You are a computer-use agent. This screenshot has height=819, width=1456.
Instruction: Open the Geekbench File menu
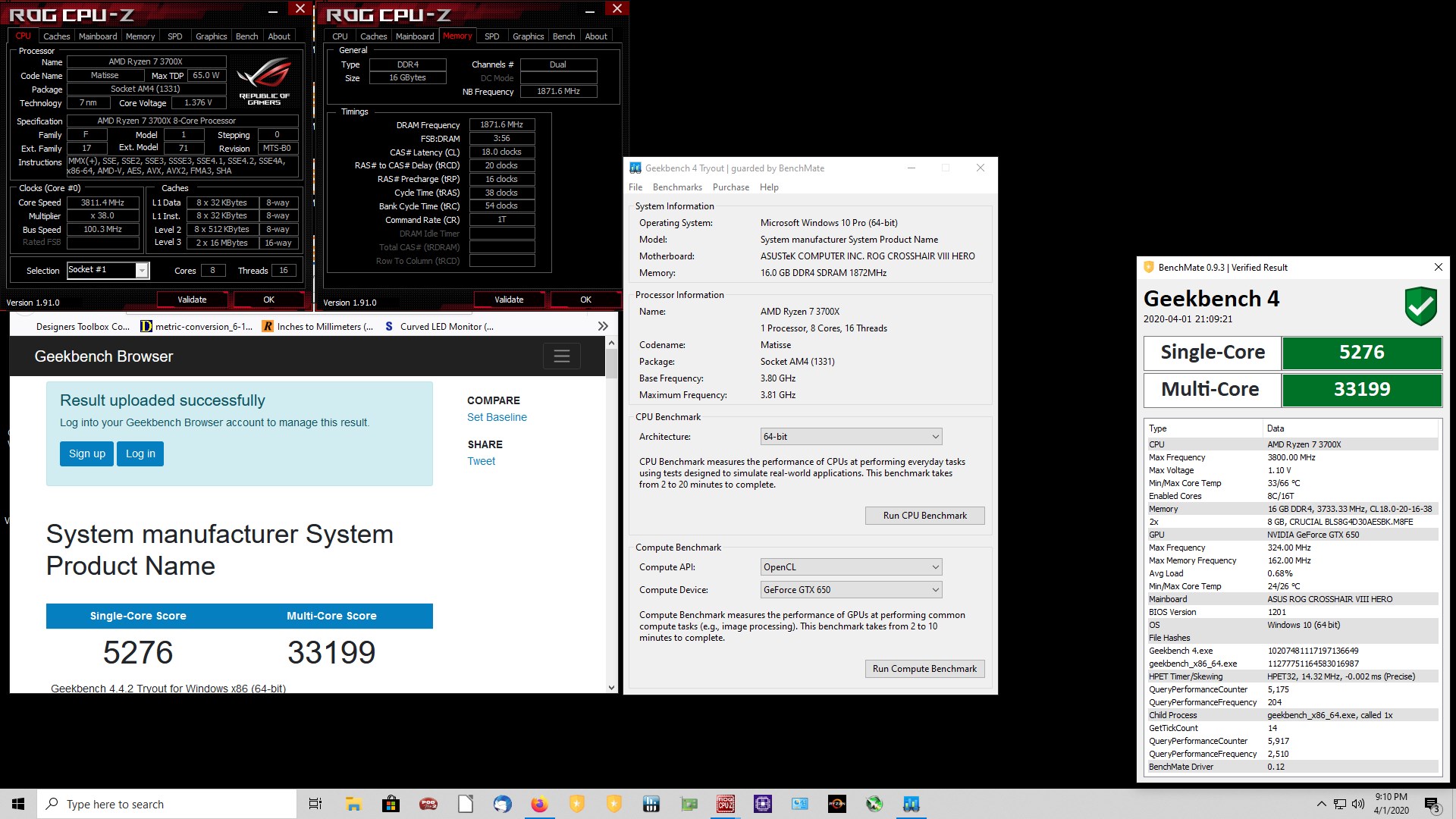tap(635, 187)
